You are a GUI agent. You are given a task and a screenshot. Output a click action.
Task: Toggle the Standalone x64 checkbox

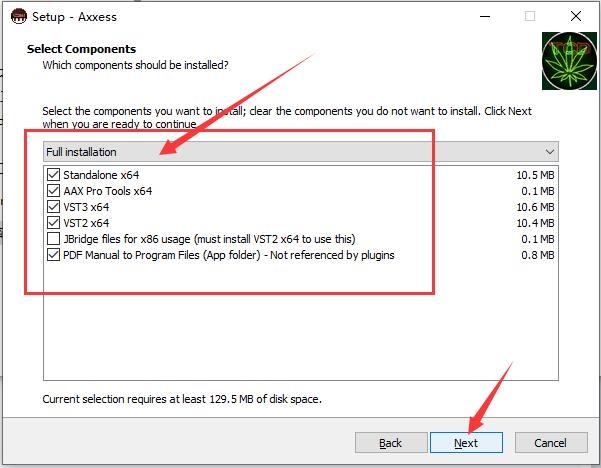53,175
